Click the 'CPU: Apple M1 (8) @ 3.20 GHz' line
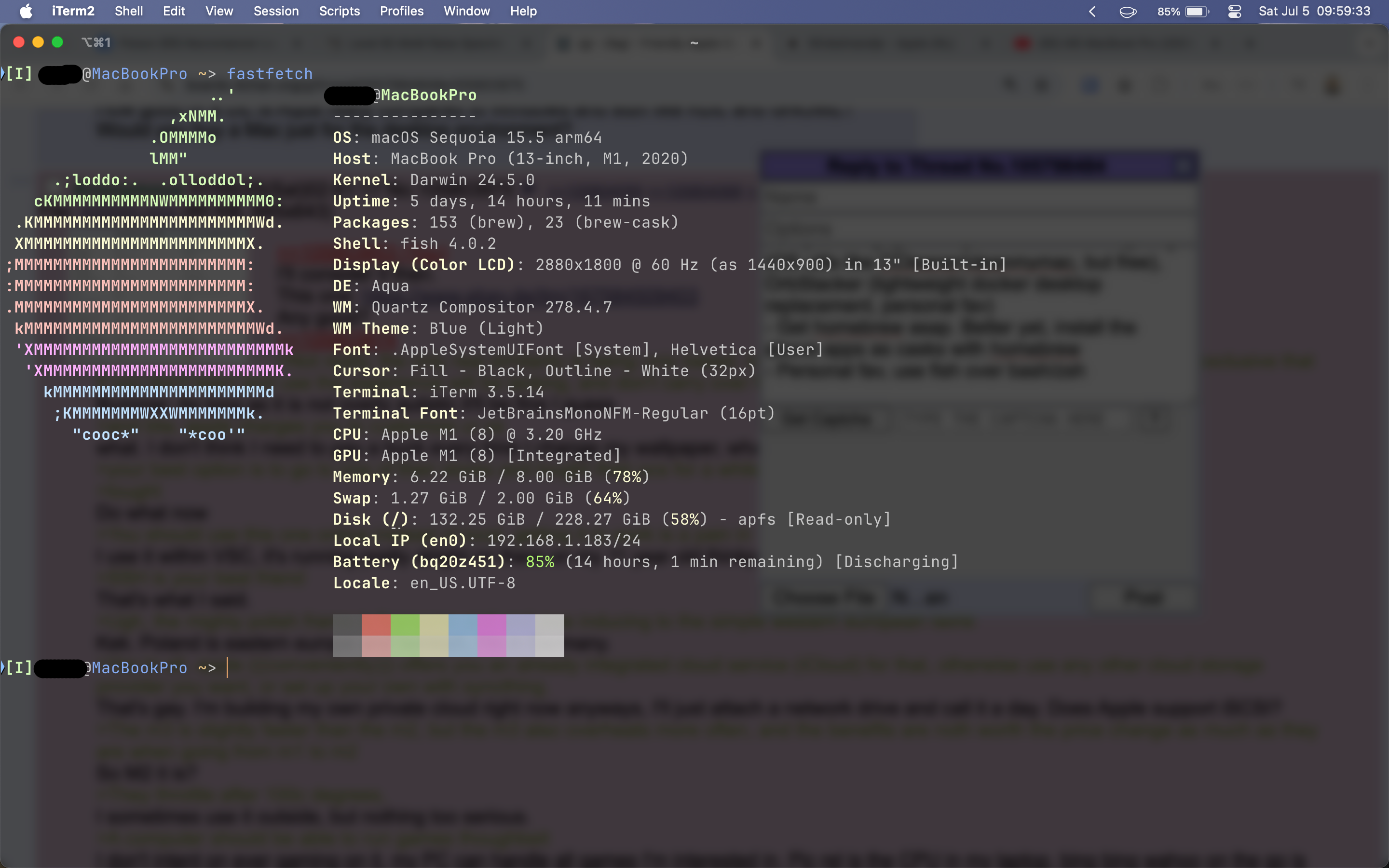The width and height of the screenshot is (1389, 868). click(x=467, y=434)
